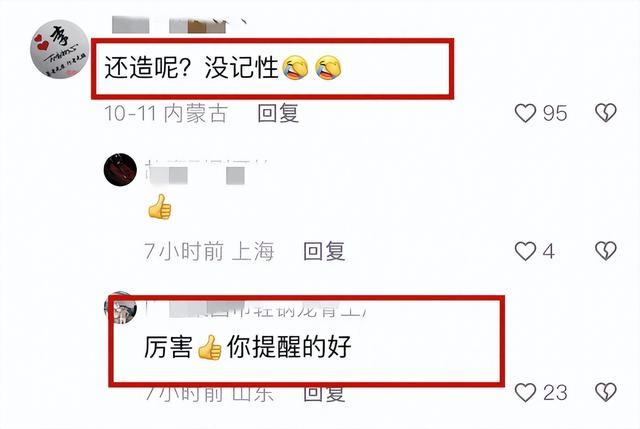
Task: Click the thumbs-up emoji reply
Action: 160,207
